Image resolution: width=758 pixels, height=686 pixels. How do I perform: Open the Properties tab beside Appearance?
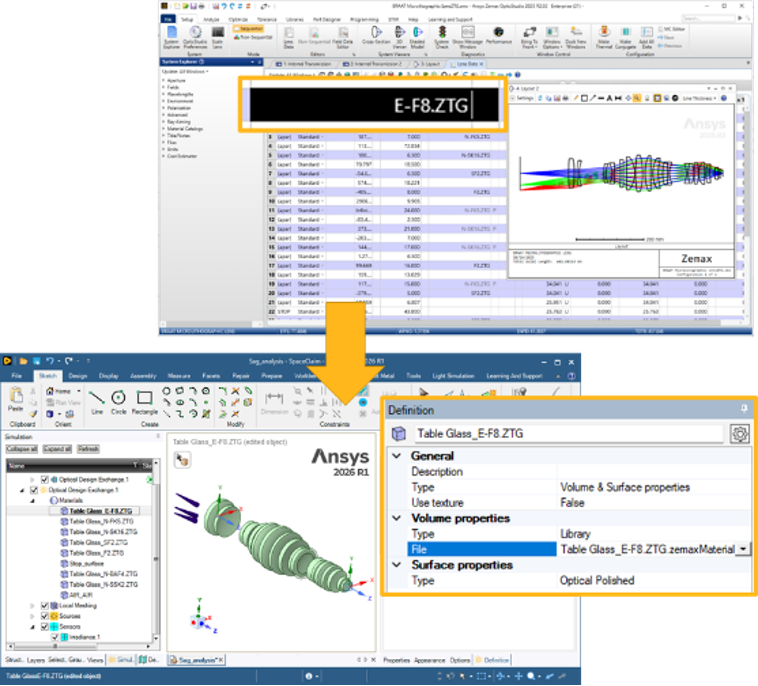click(x=396, y=660)
